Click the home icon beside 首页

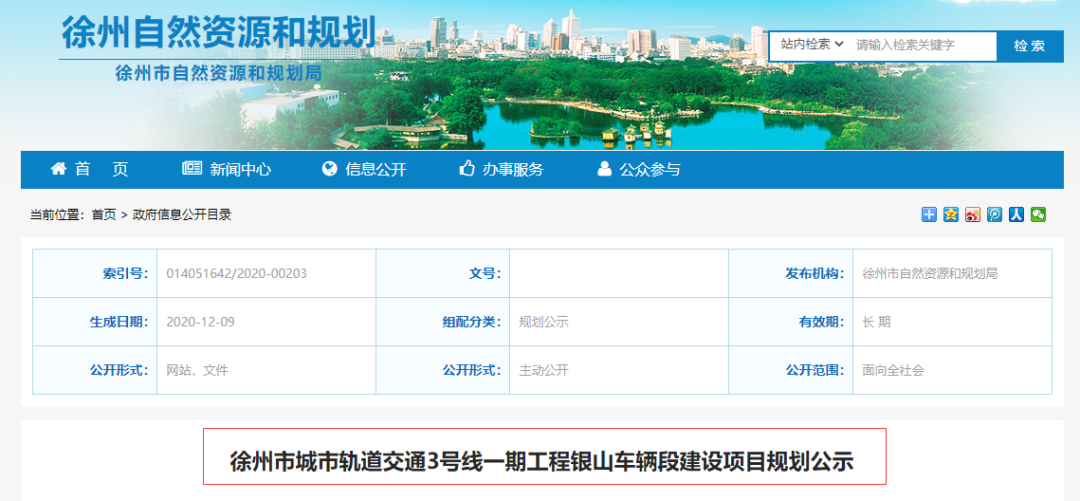pos(59,169)
